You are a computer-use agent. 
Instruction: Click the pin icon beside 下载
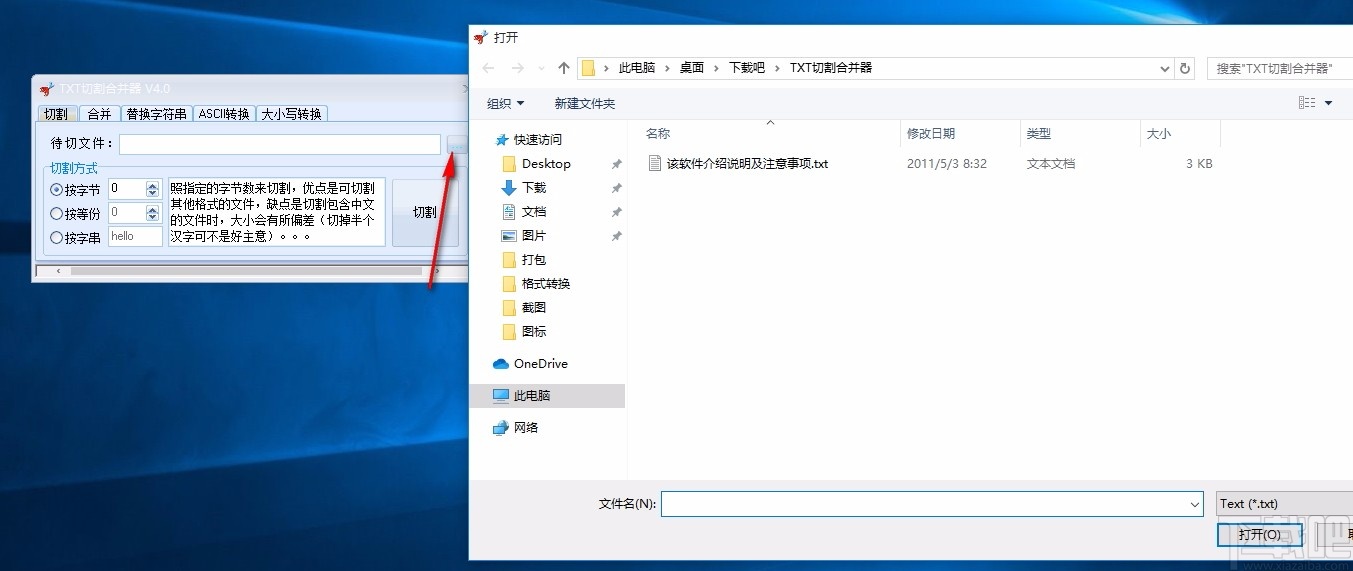click(616, 188)
